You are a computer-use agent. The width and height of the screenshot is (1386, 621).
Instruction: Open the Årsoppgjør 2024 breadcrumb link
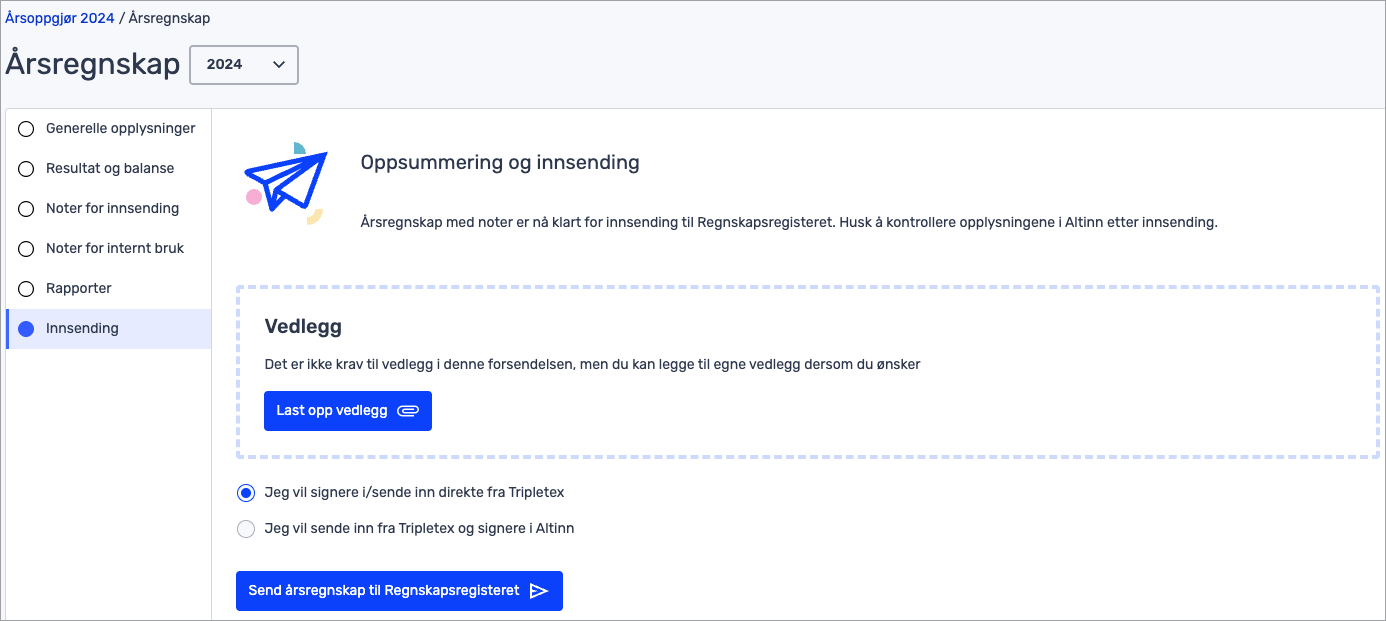pyautogui.click(x=60, y=18)
